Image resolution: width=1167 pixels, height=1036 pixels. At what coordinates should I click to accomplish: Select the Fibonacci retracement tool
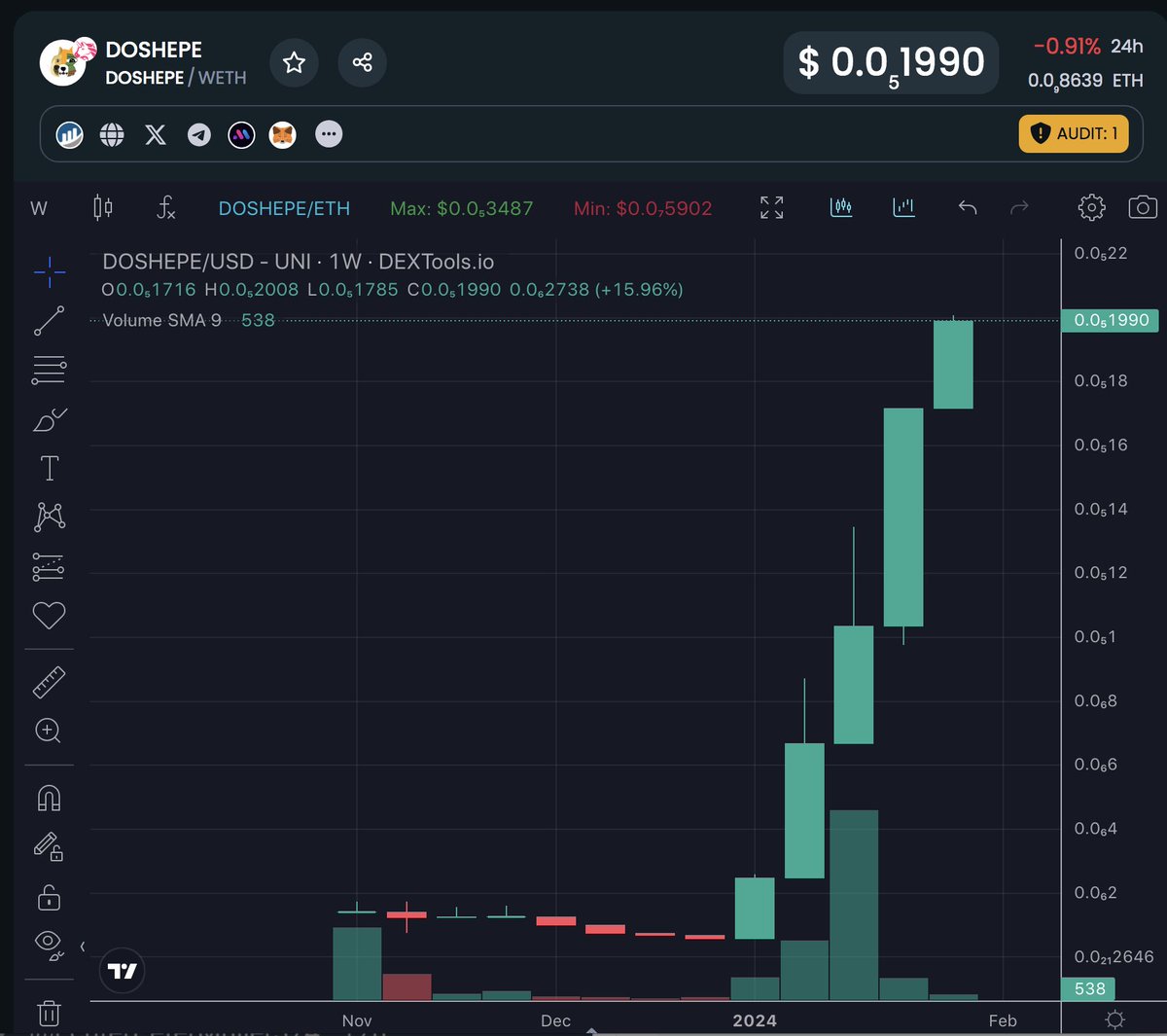pyautogui.click(x=50, y=370)
